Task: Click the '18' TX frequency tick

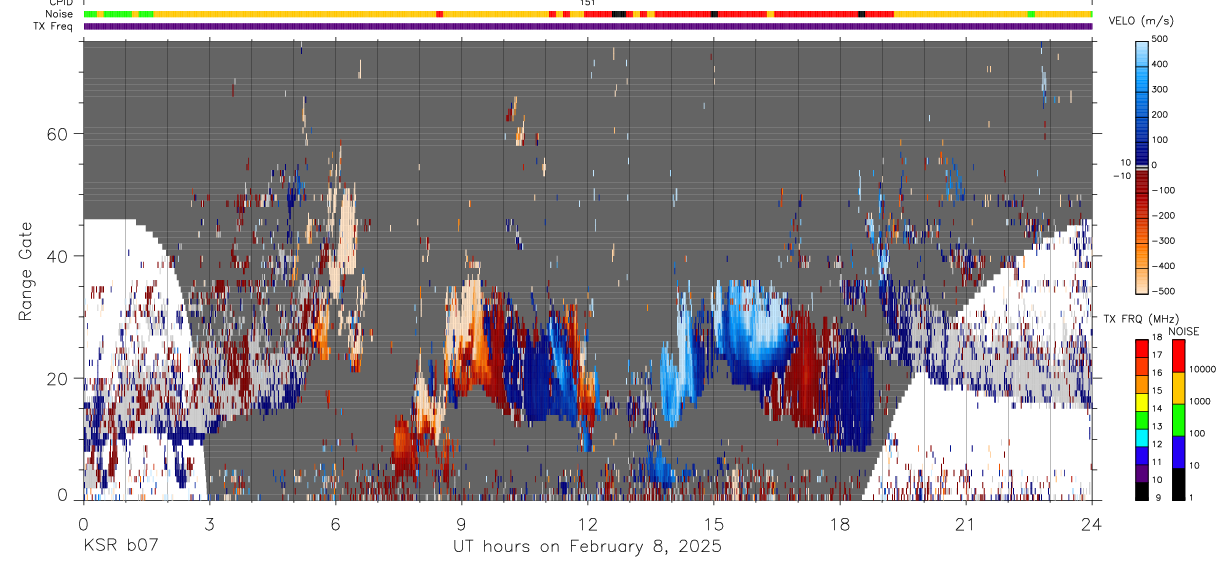Action: pyautogui.click(x=1158, y=337)
